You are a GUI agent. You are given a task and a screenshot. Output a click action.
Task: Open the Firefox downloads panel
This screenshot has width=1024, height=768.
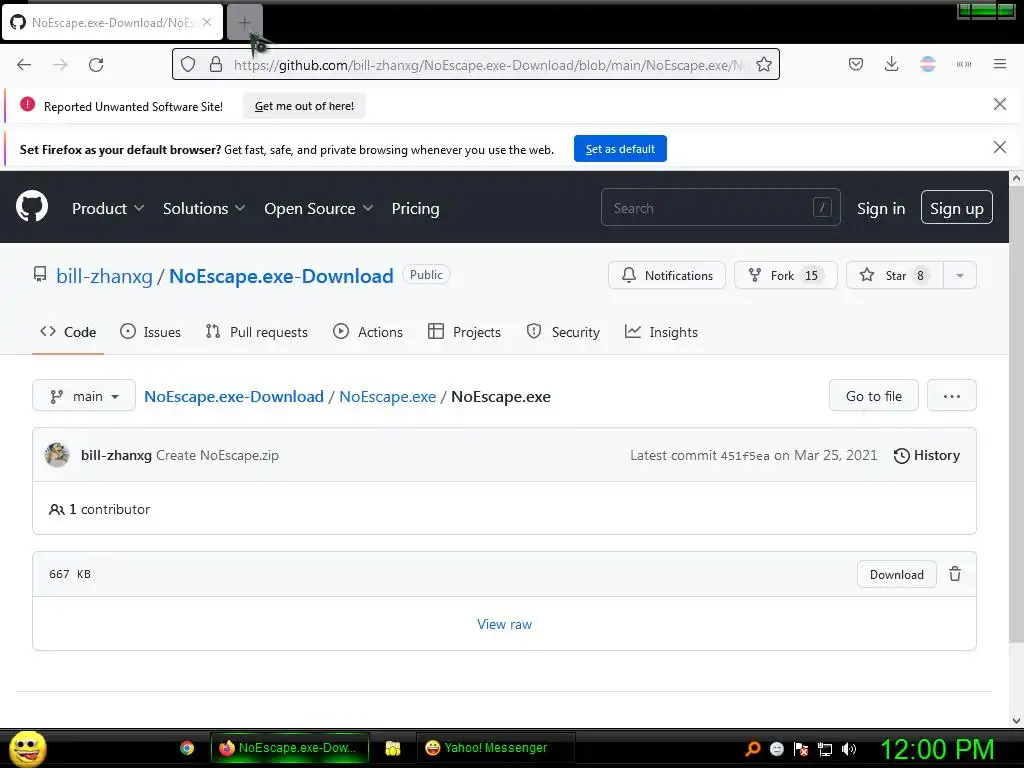click(x=891, y=64)
